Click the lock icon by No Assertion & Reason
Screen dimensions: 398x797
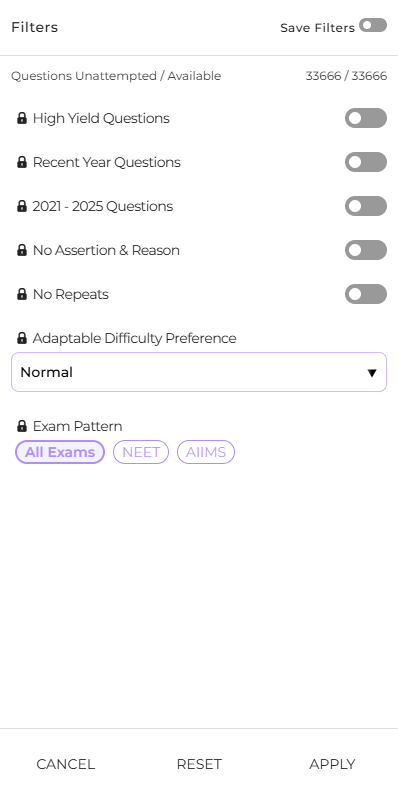pos(22,250)
